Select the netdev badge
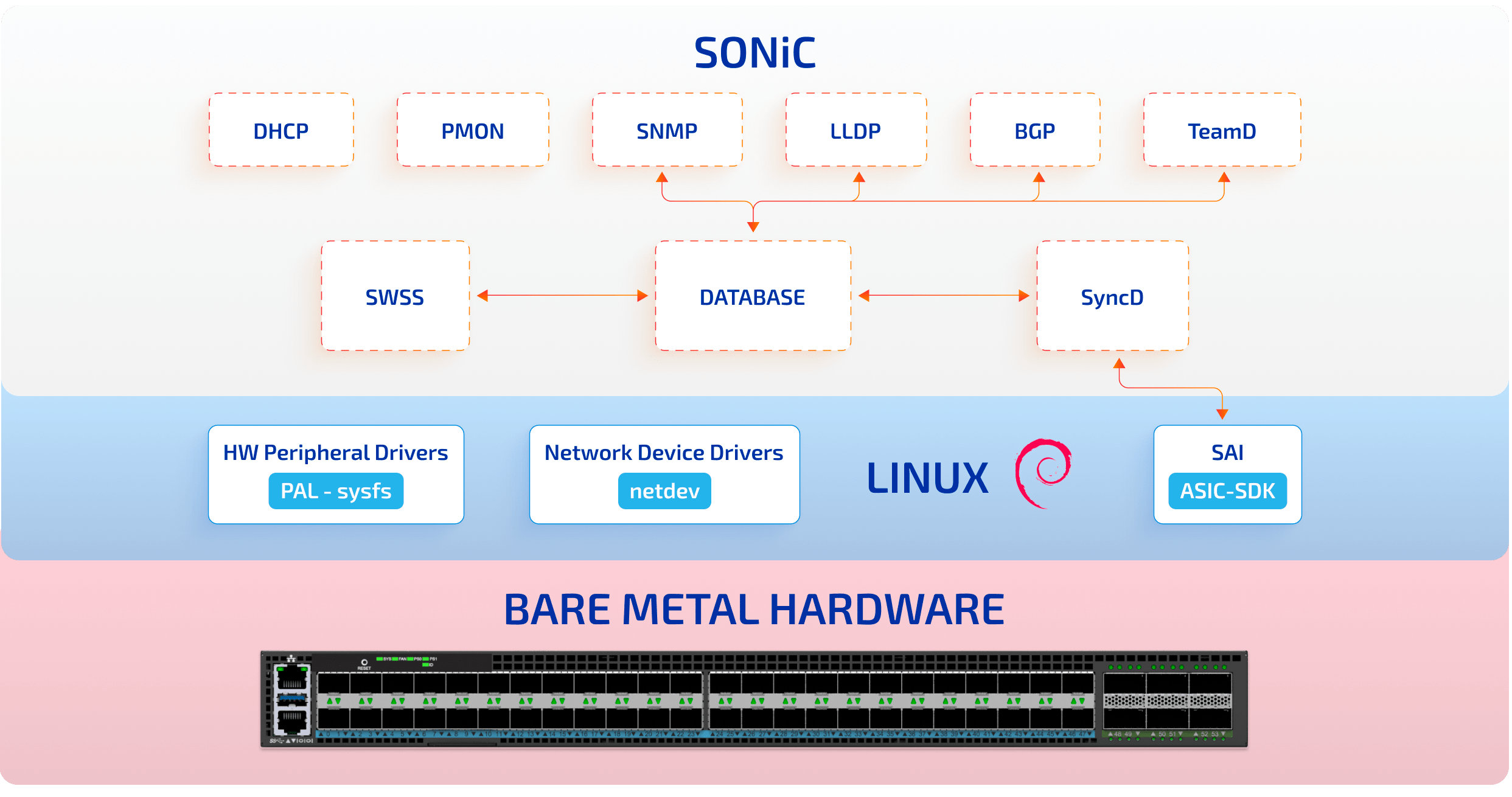Screen dimensions: 1512x797 [x=664, y=491]
